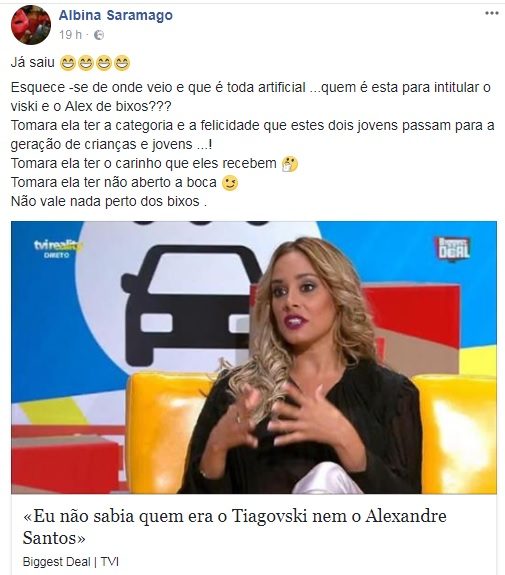Open the Tiagovski article headline link
The width and height of the screenshot is (505, 575).
[235, 527]
